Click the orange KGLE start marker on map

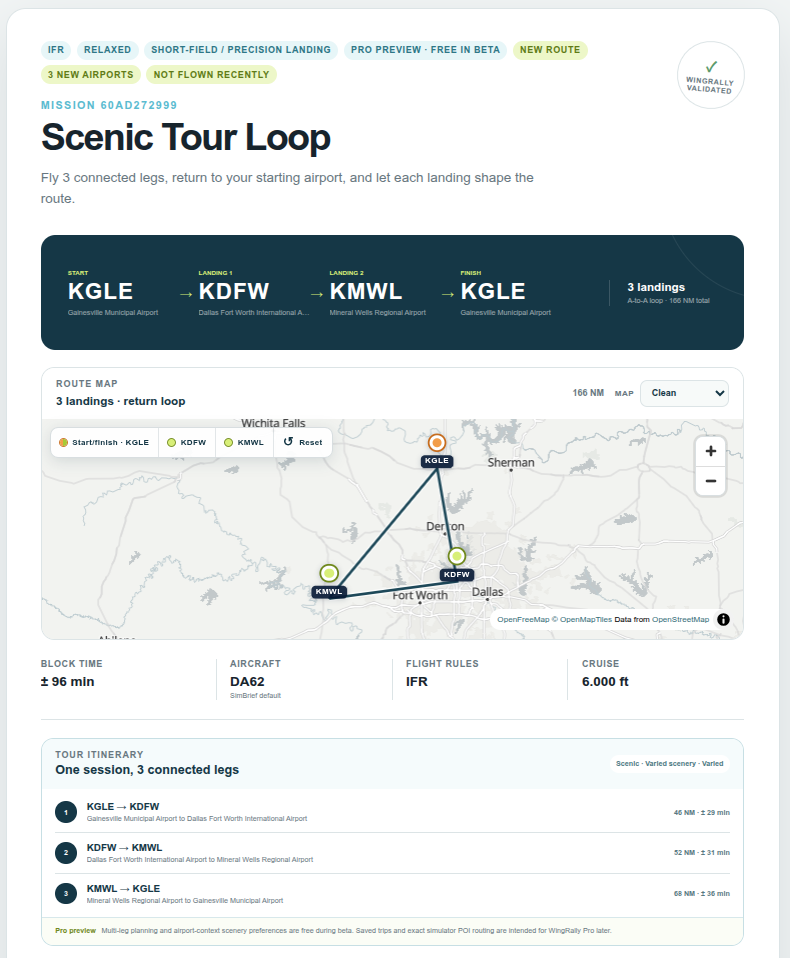point(436,442)
